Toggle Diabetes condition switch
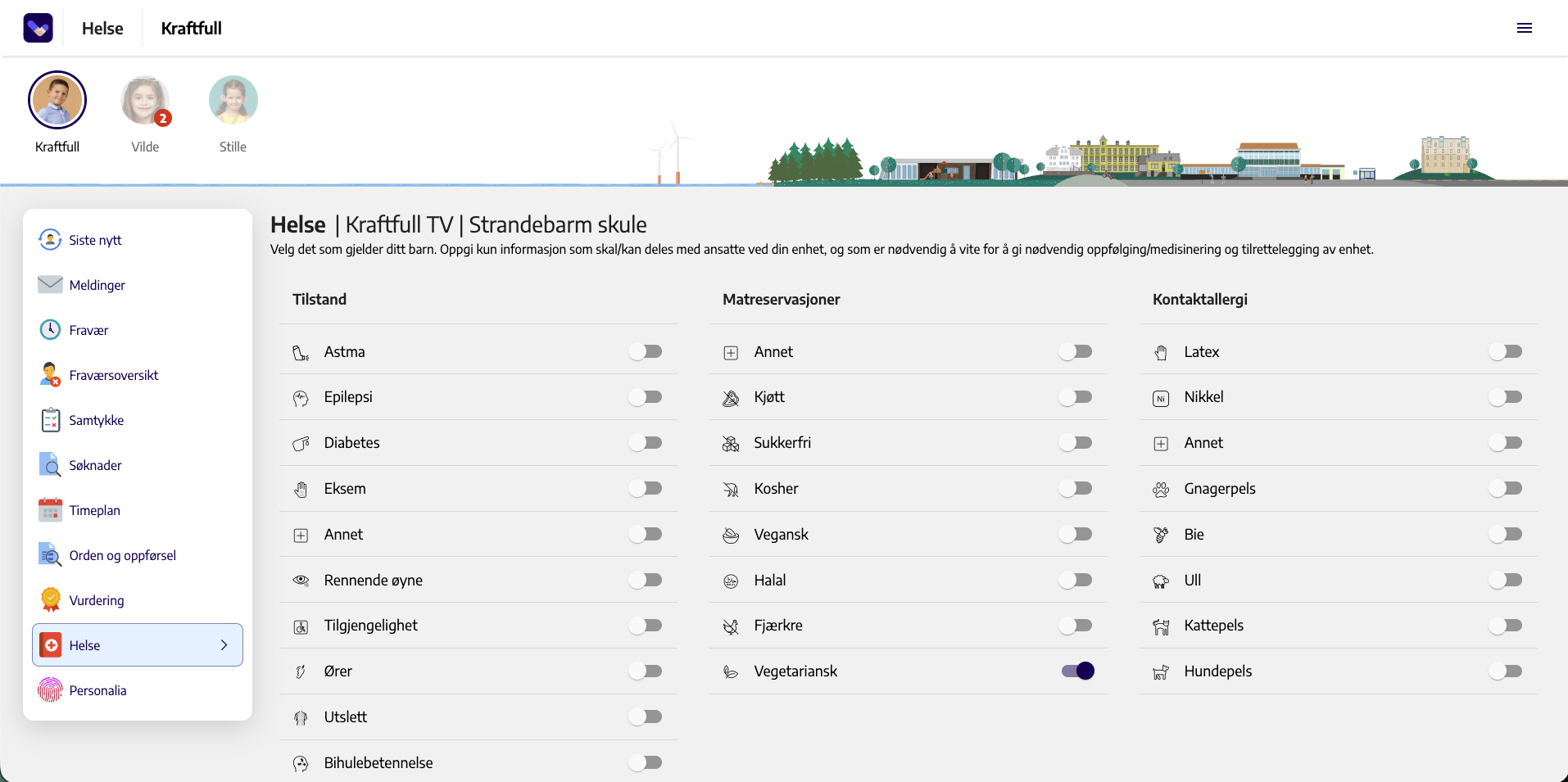The height and width of the screenshot is (782, 1568). 646,442
